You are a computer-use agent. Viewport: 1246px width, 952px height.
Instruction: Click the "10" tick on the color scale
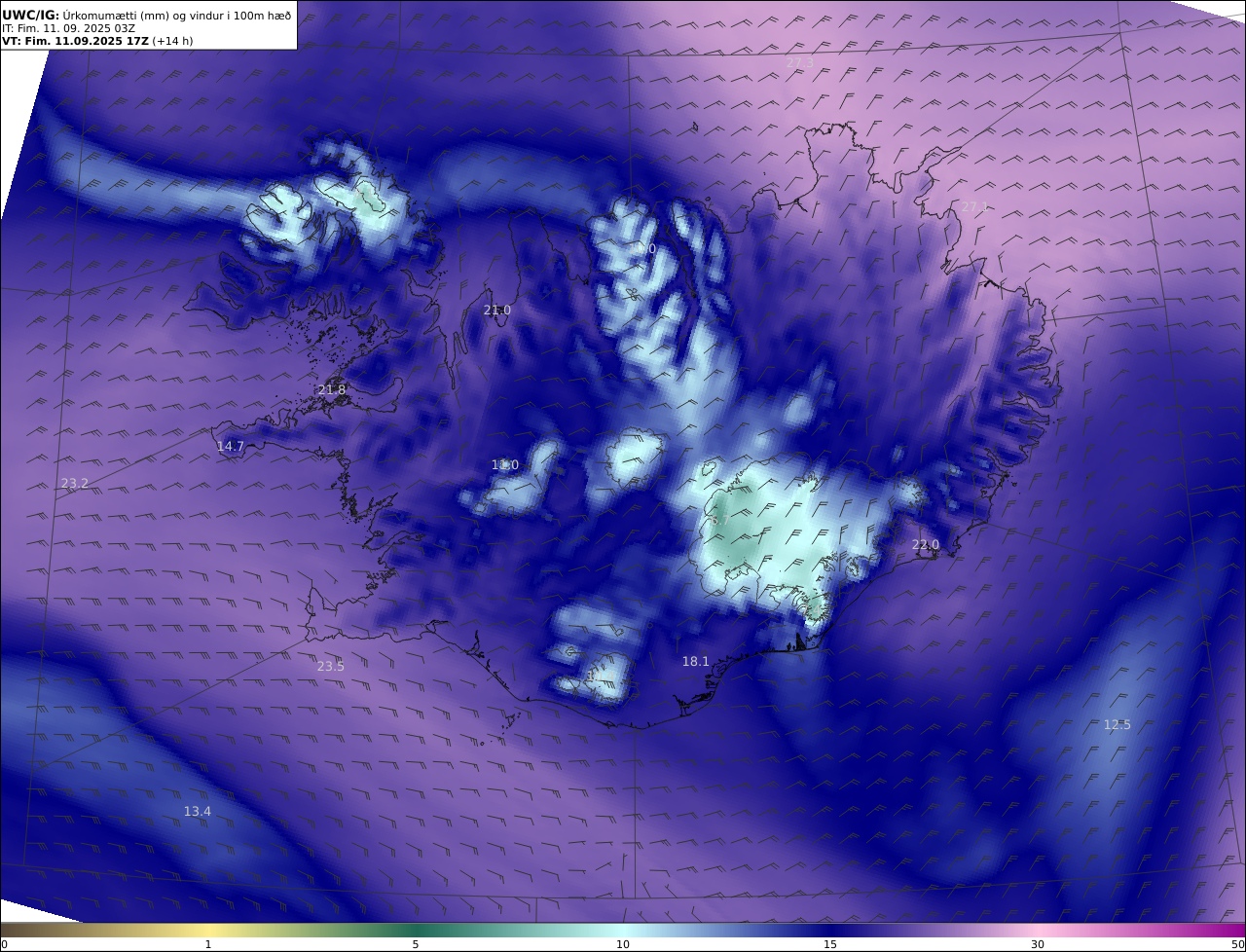(x=623, y=944)
